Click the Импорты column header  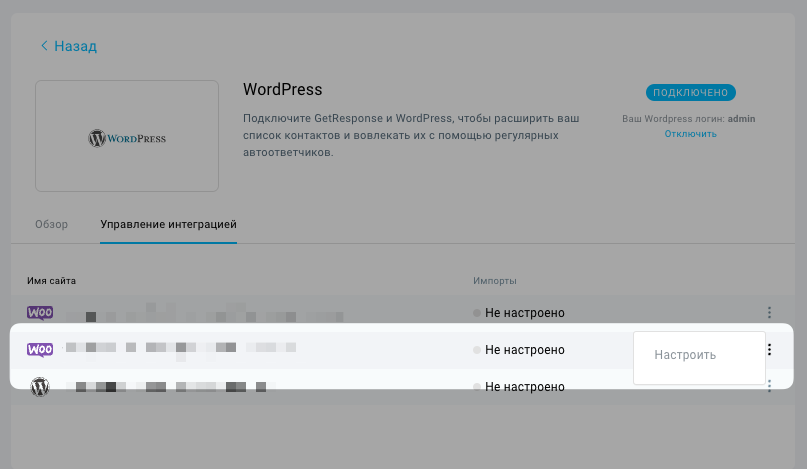[x=495, y=281]
